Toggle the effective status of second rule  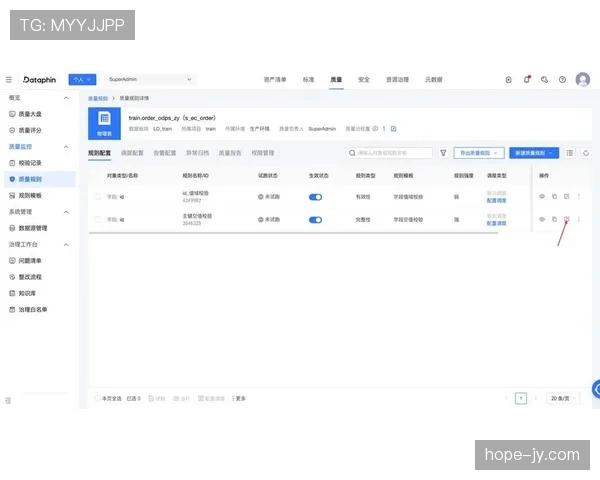point(316,218)
